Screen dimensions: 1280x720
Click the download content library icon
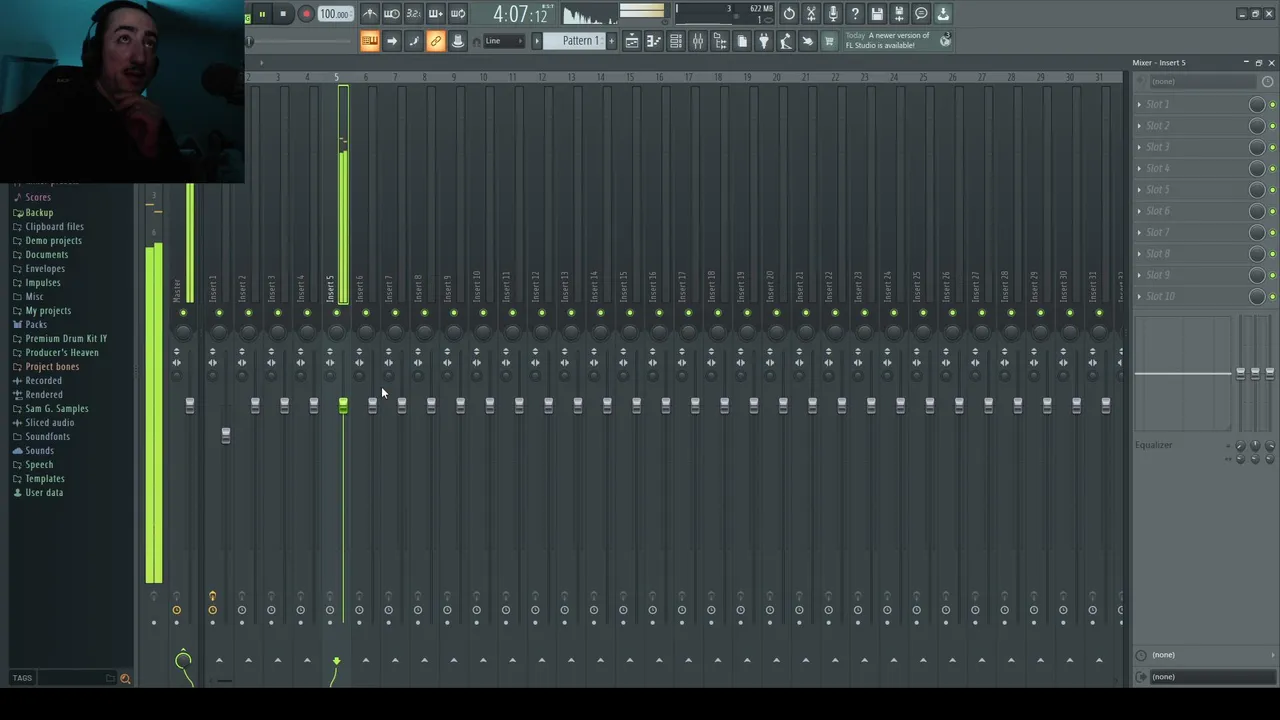[x=943, y=14]
